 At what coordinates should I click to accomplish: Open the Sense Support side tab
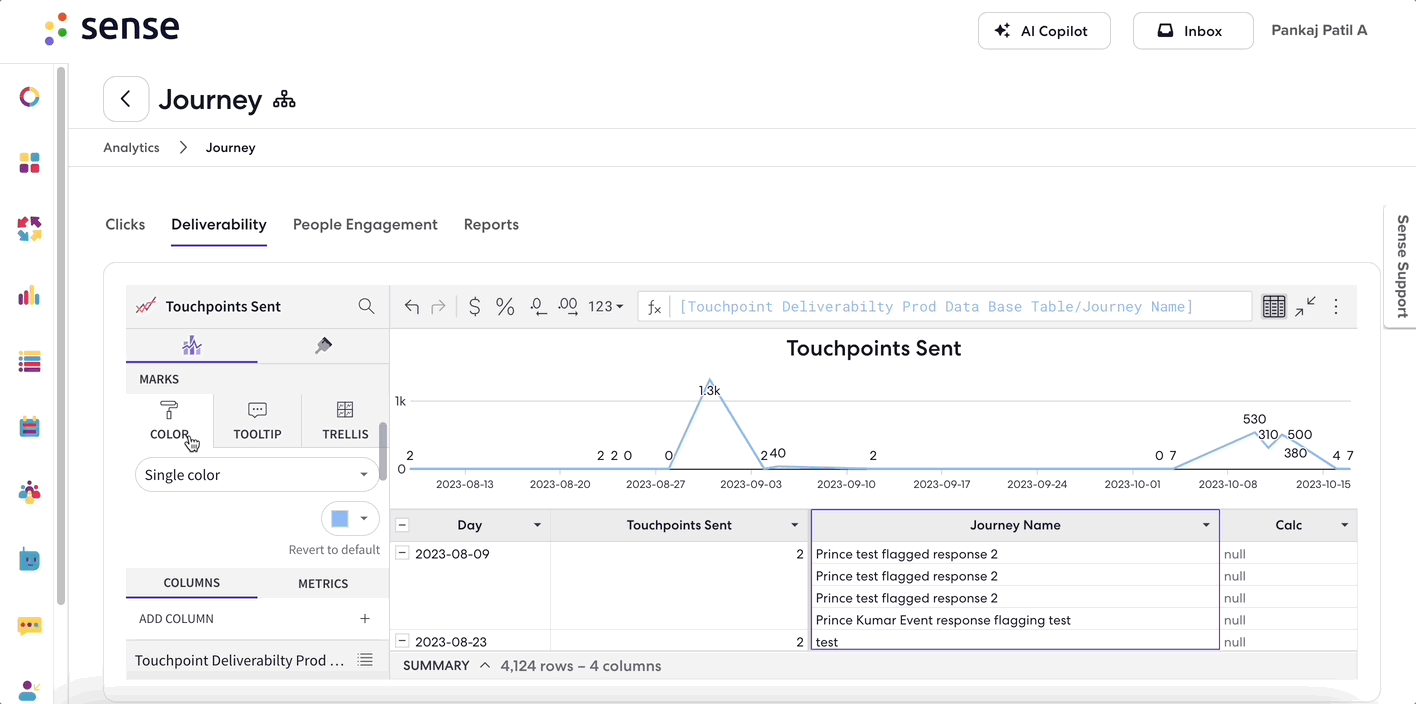point(1400,266)
